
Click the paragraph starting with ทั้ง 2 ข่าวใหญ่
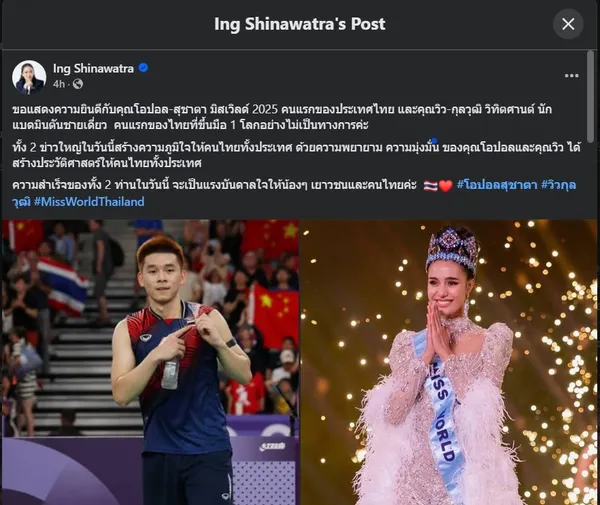point(297,155)
